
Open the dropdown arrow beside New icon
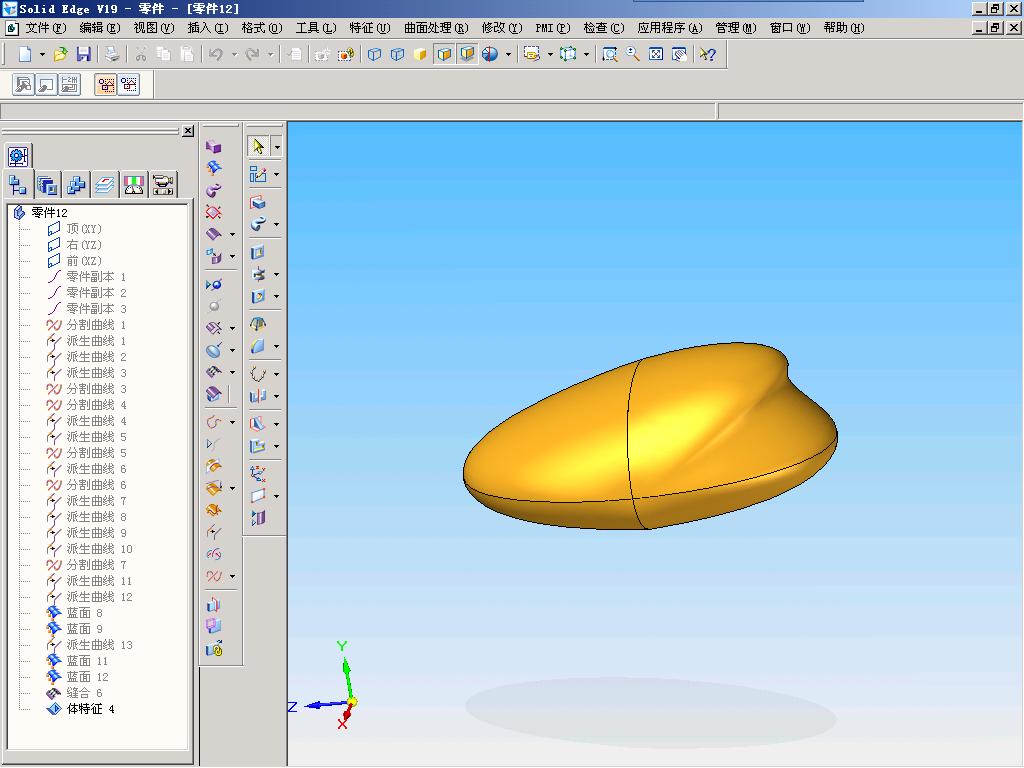pyautogui.click(x=42, y=54)
